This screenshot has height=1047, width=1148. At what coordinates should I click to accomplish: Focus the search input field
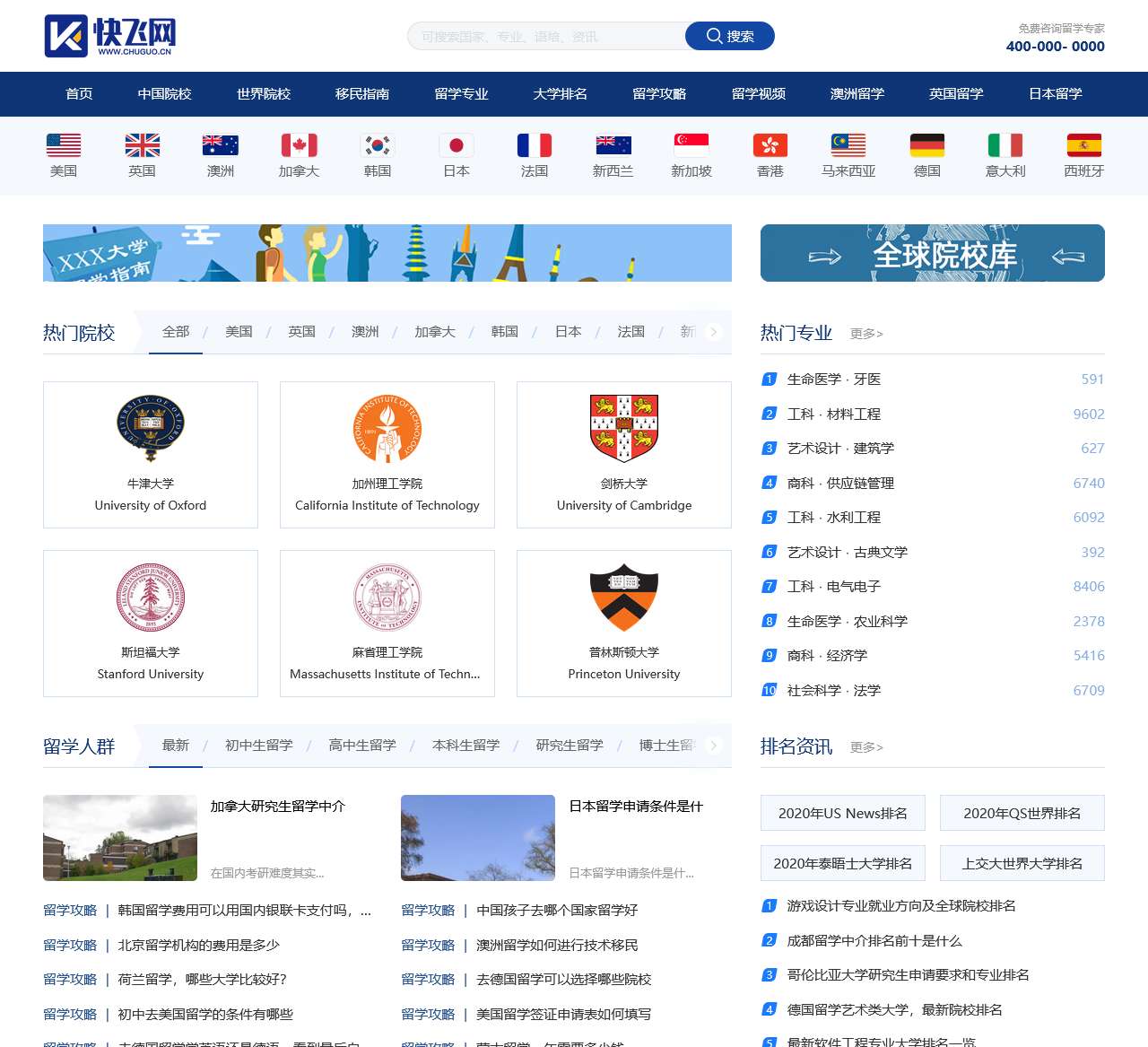point(547,37)
